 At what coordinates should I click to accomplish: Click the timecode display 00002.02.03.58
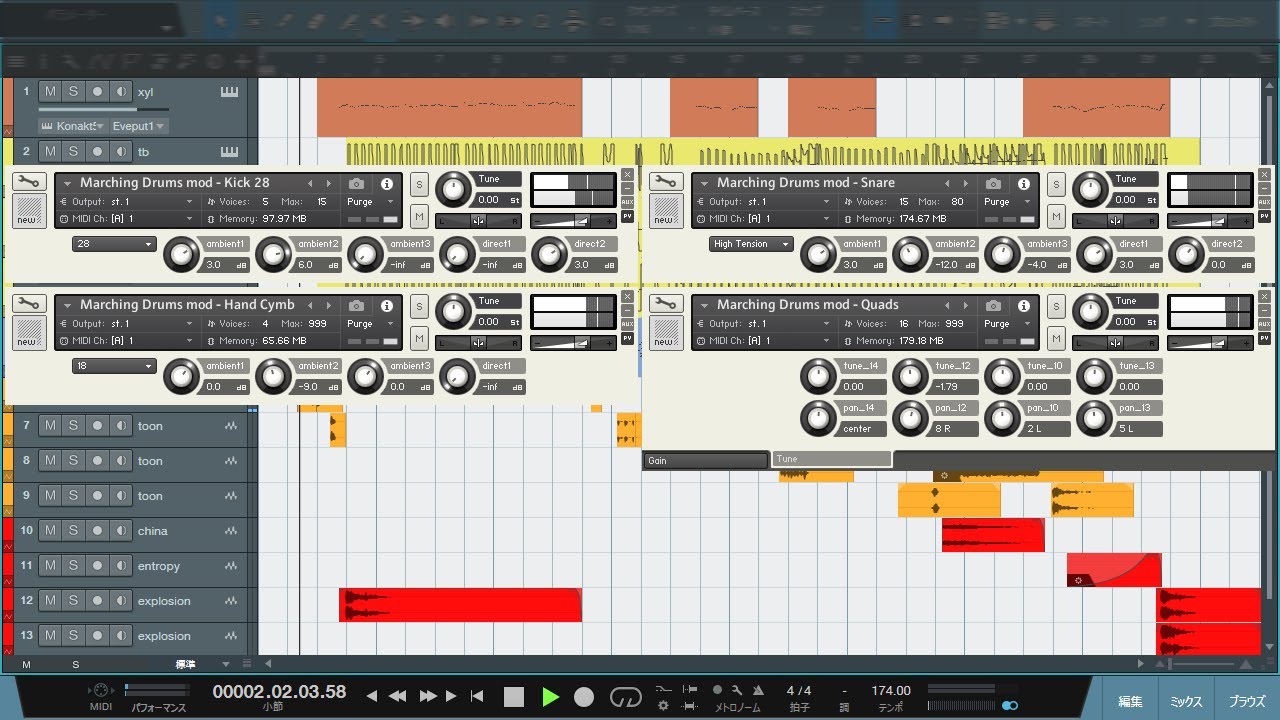pos(279,691)
